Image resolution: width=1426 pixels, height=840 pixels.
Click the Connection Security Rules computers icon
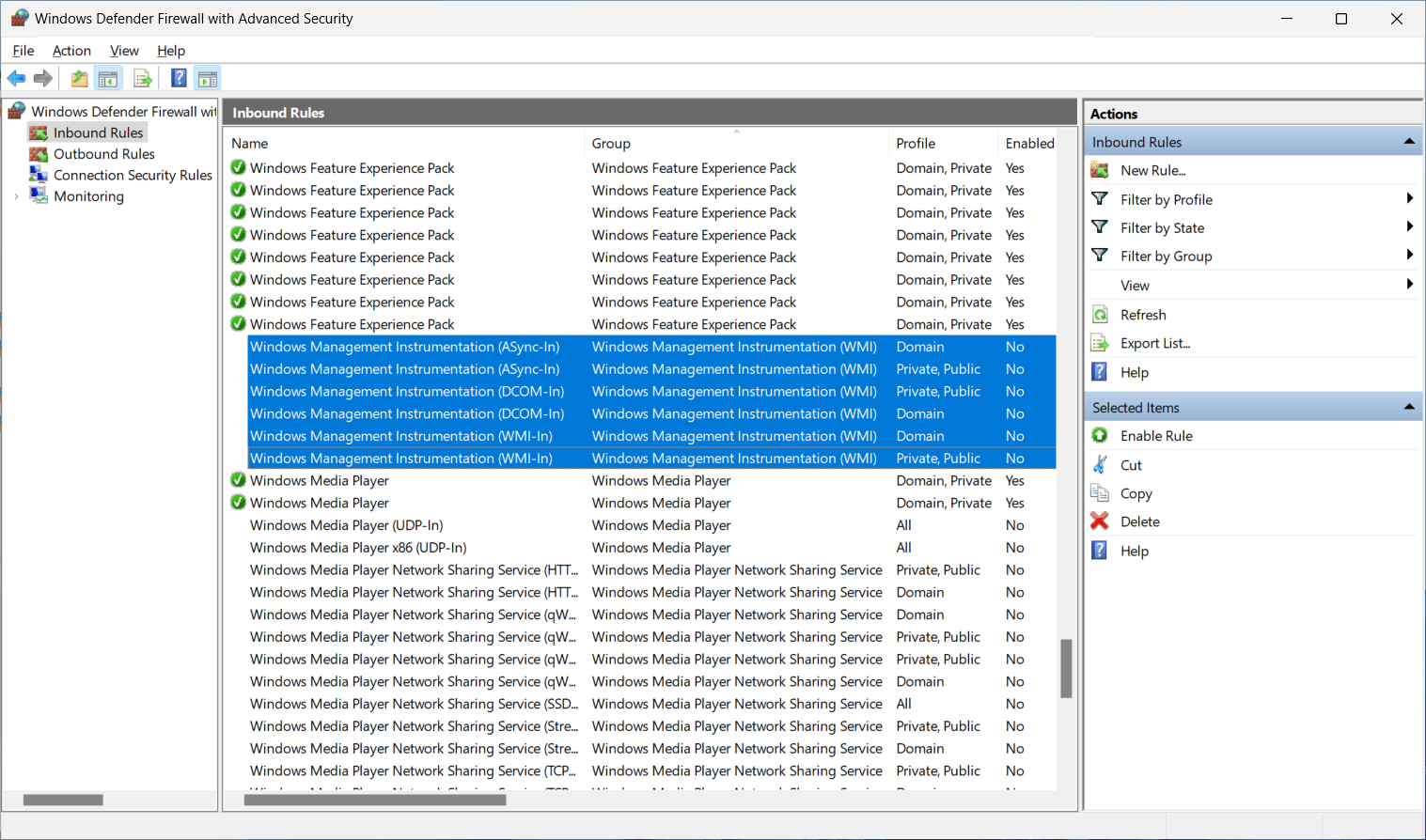(x=39, y=175)
